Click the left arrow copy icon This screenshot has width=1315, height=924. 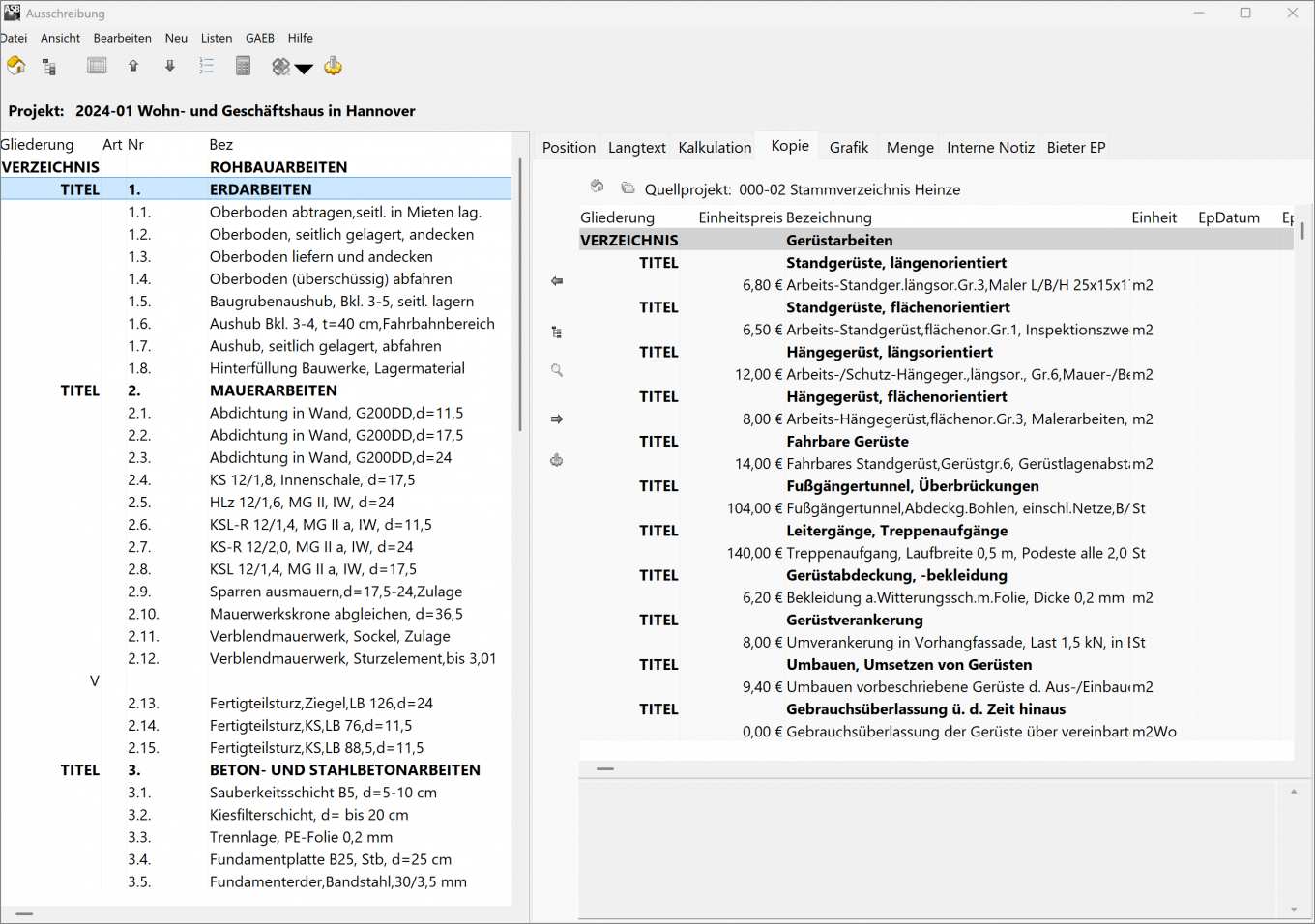(557, 281)
